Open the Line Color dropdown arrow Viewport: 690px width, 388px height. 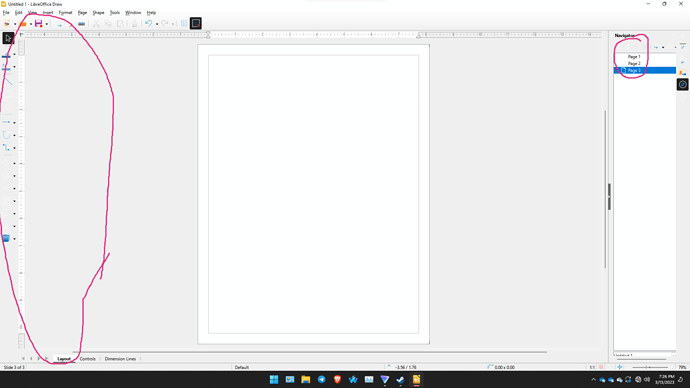(x=15, y=55)
